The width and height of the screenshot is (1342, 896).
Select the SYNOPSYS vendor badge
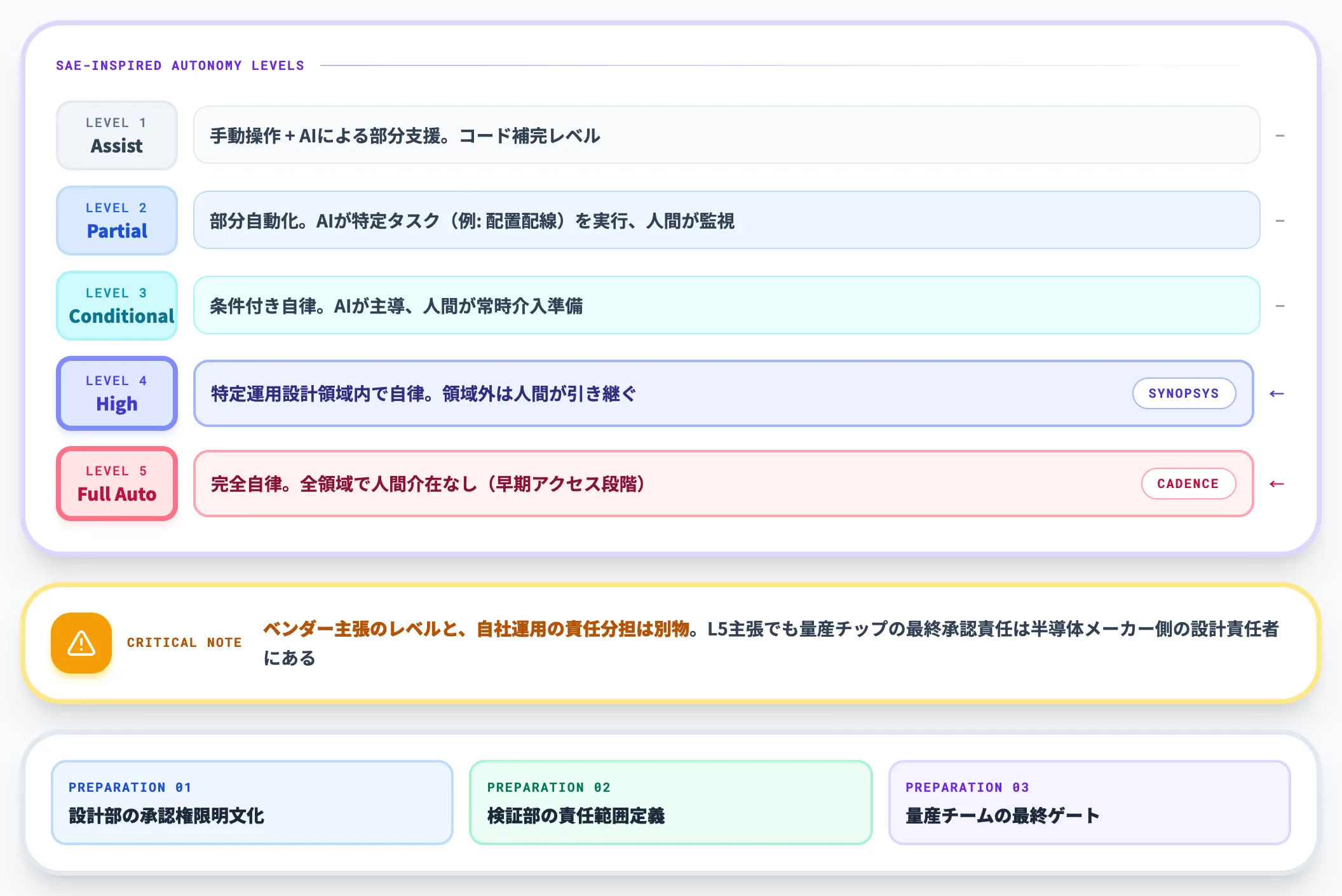point(1184,393)
